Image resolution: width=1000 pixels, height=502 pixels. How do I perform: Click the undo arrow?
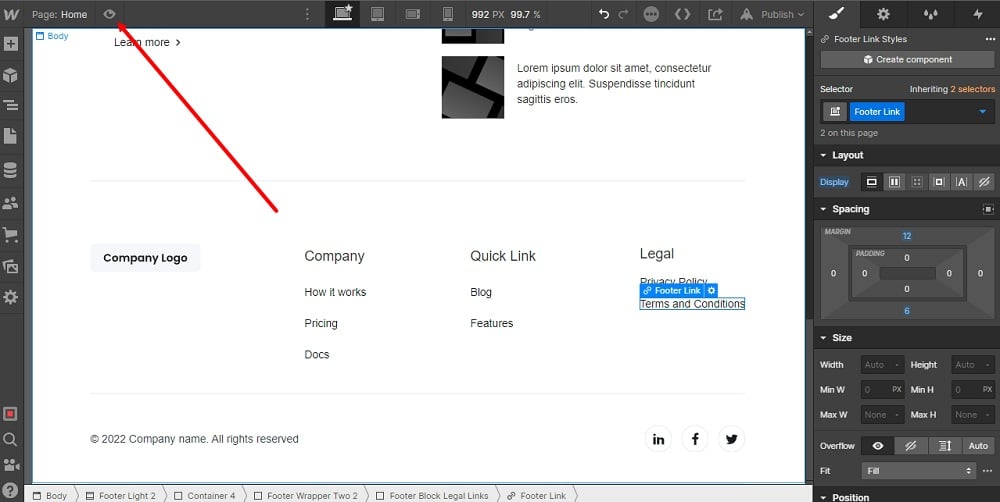(603, 14)
